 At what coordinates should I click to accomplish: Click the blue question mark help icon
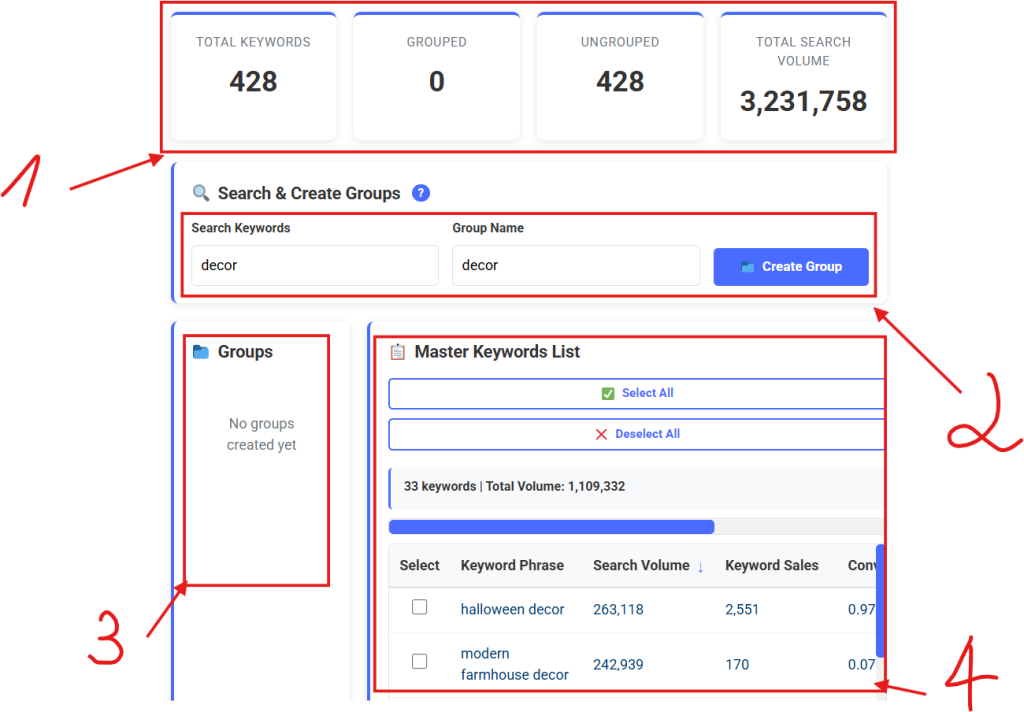[x=421, y=193]
